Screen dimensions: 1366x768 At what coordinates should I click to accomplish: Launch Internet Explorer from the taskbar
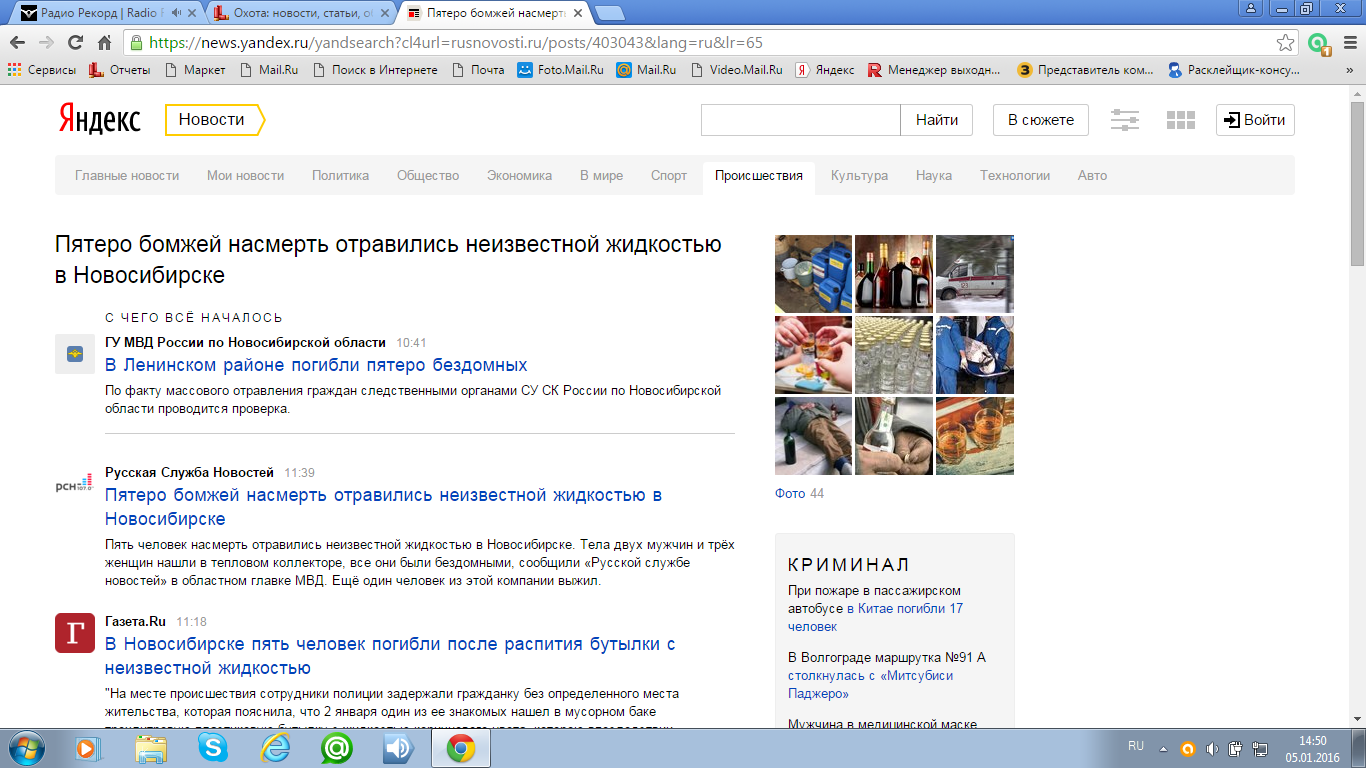click(275, 747)
